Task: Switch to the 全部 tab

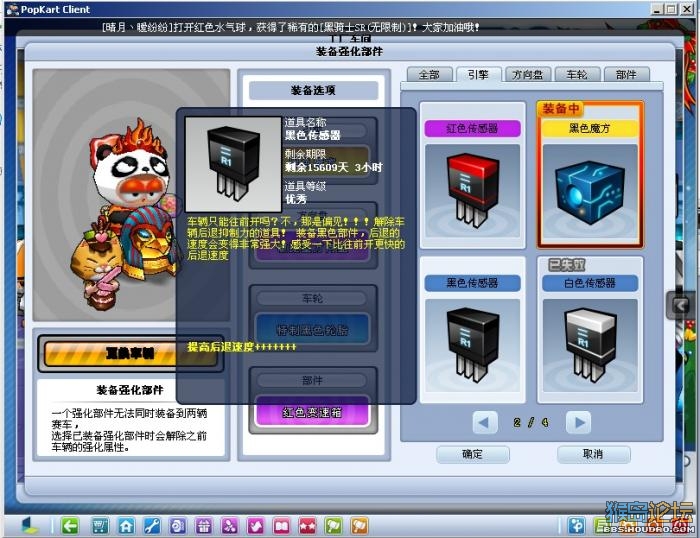Action: coord(429,75)
